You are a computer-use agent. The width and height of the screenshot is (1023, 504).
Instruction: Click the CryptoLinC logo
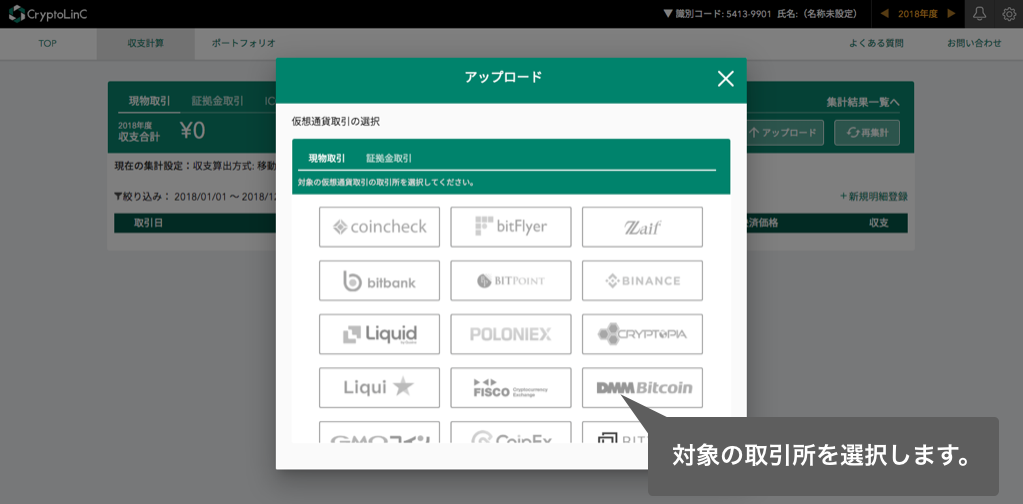click(x=48, y=14)
